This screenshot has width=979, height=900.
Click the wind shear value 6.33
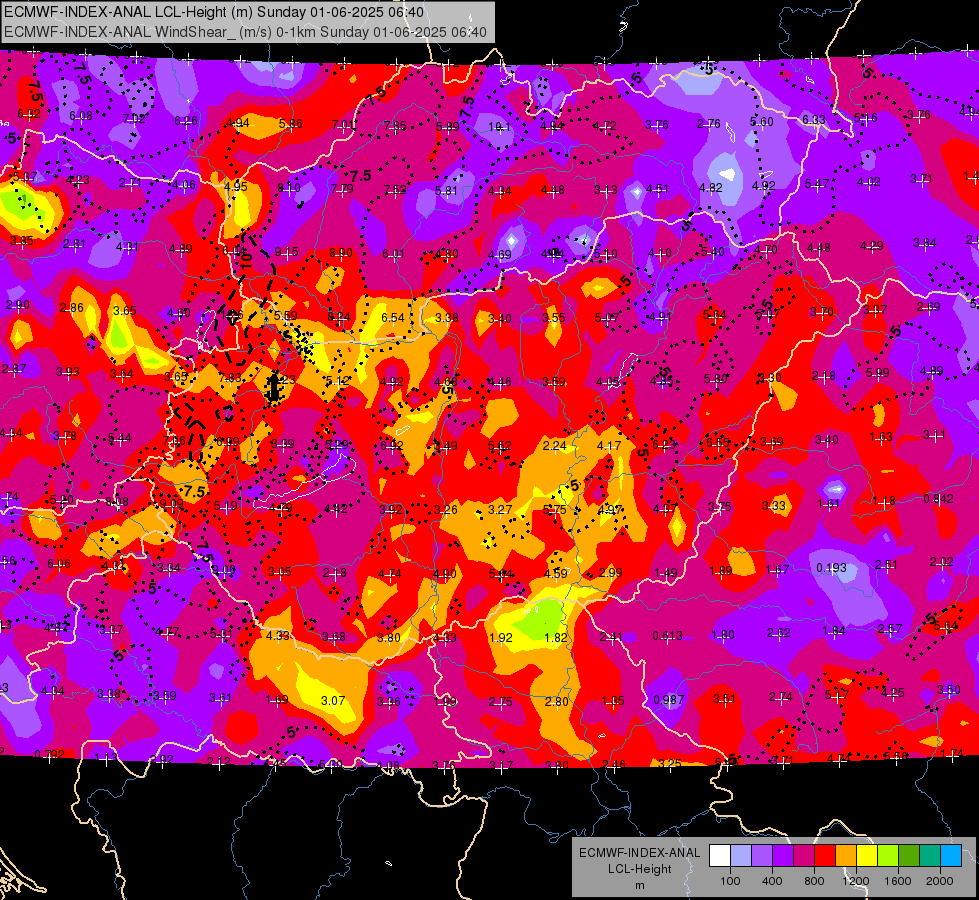(814, 120)
